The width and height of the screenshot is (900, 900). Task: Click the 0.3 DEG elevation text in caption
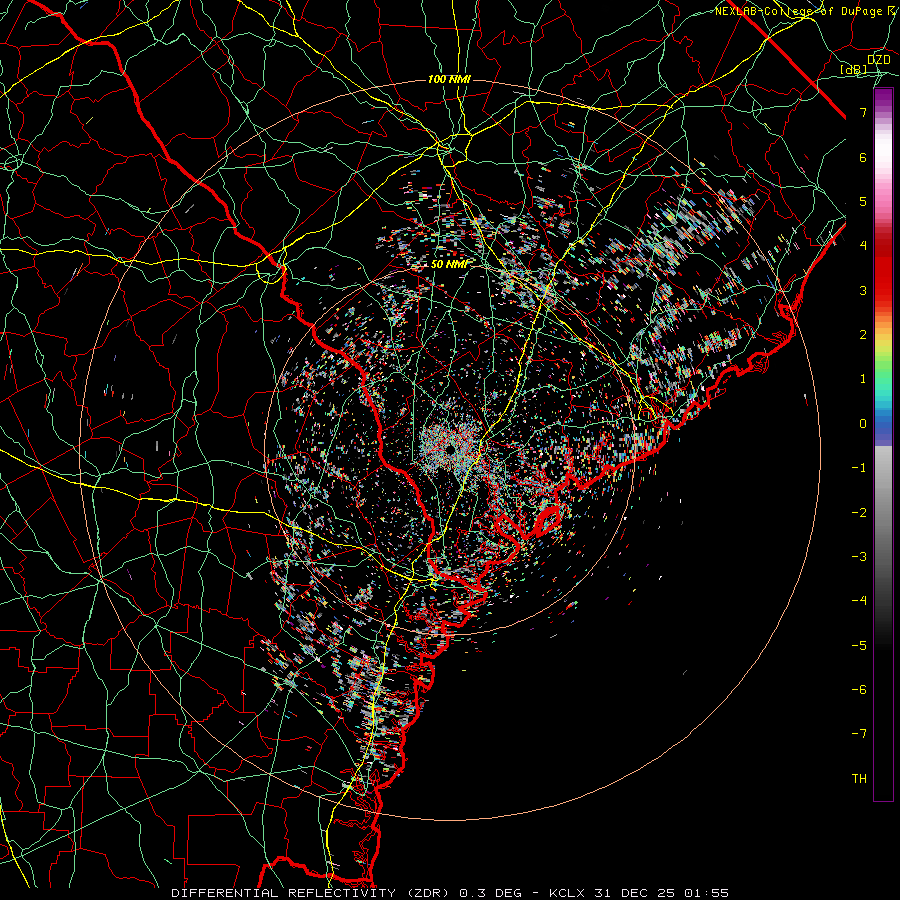point(491,893)
